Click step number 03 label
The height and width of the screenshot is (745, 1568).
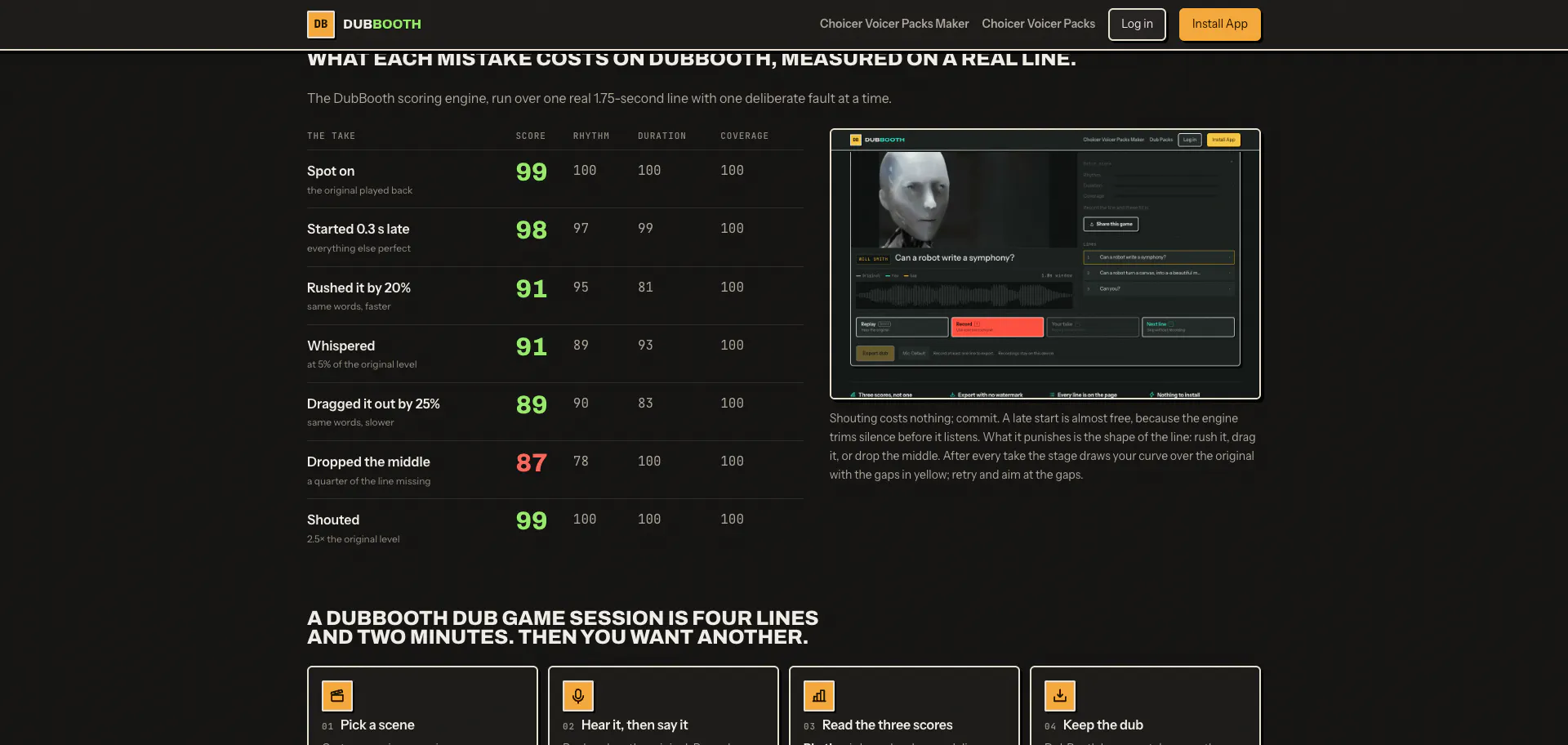[x=809, y=726]
